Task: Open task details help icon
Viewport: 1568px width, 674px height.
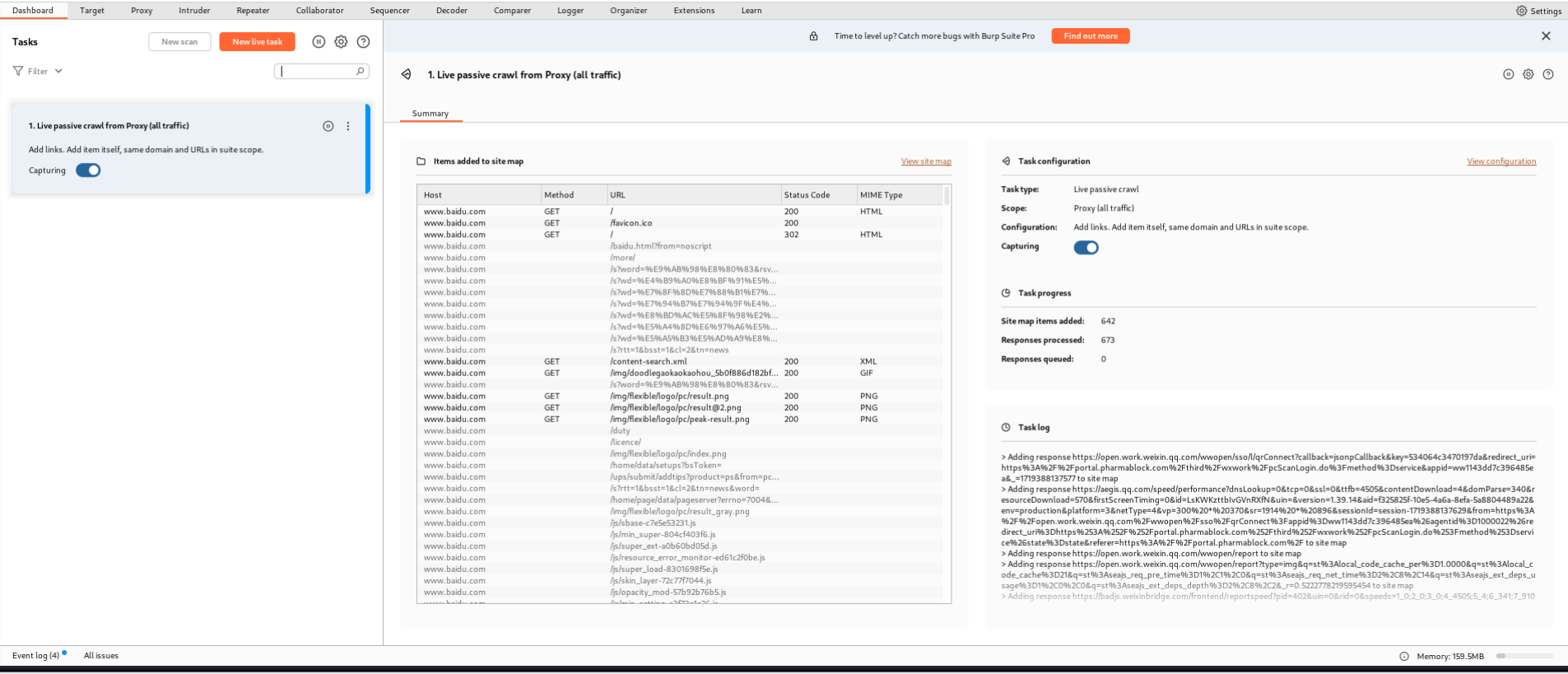Action: click(x=1548, y=74)
